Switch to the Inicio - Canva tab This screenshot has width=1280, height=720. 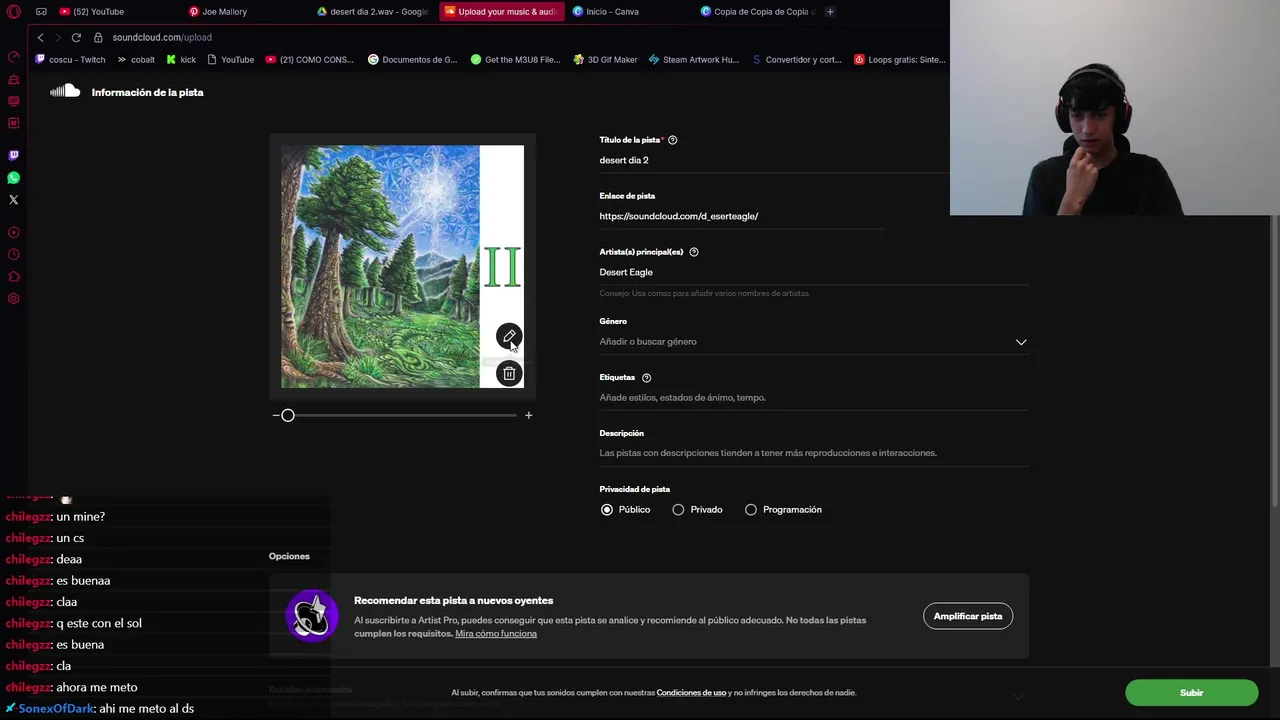click(606, 12)
